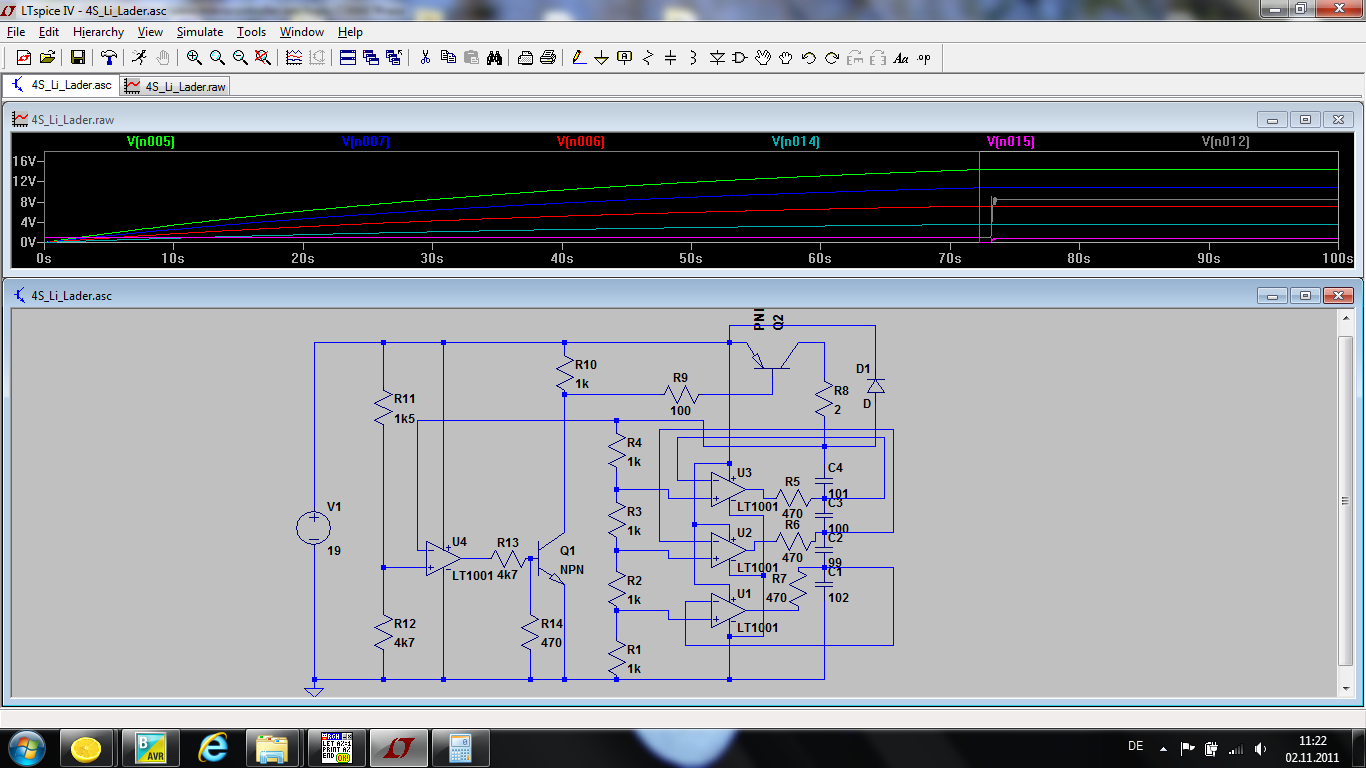The width and height of the screenshot is (1366, 768).
Task: Click the V1 voltage source symbol
Action: coord(314,527)
